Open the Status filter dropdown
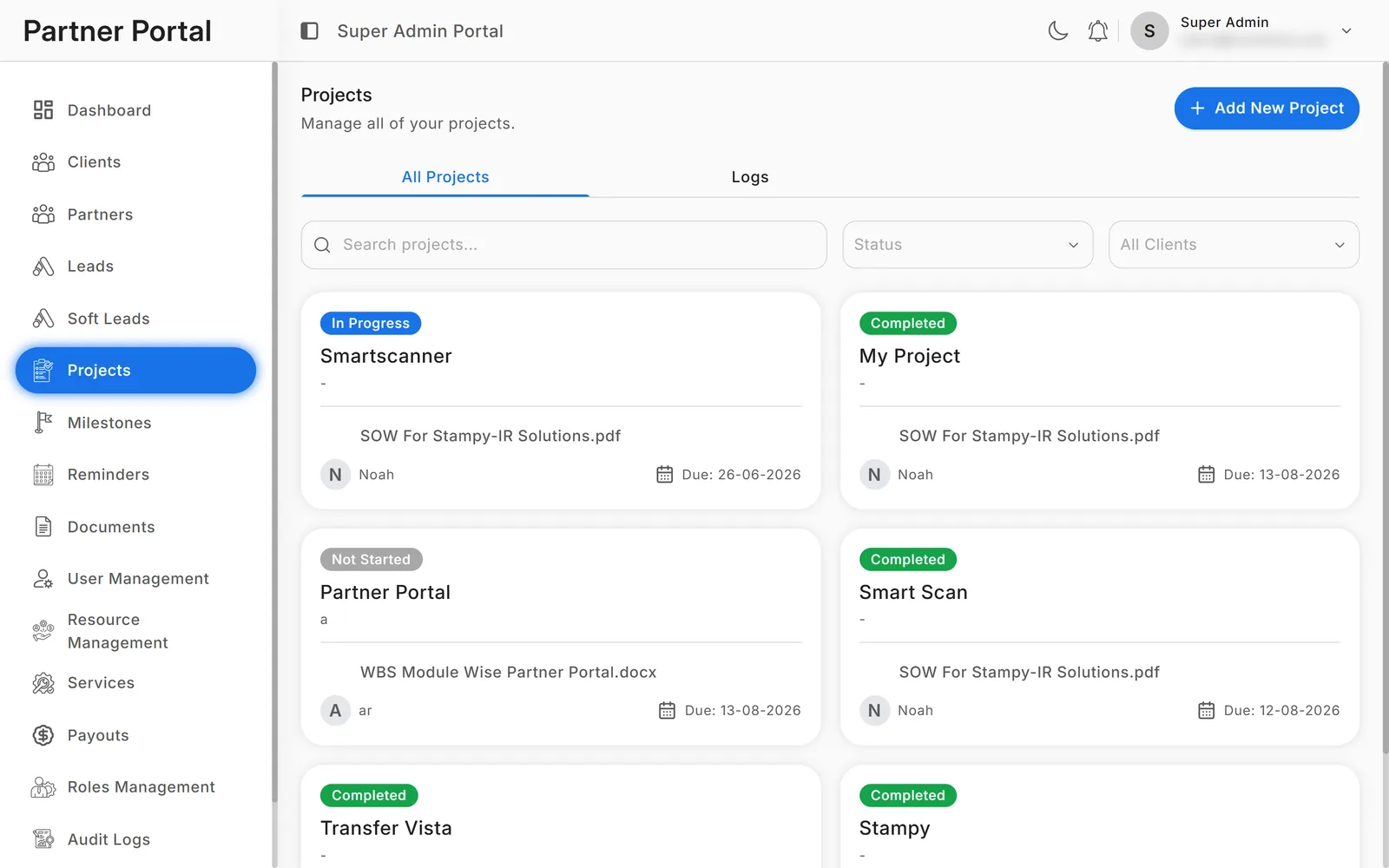Viewport: 1389px width, 868px height. point(968,245)
